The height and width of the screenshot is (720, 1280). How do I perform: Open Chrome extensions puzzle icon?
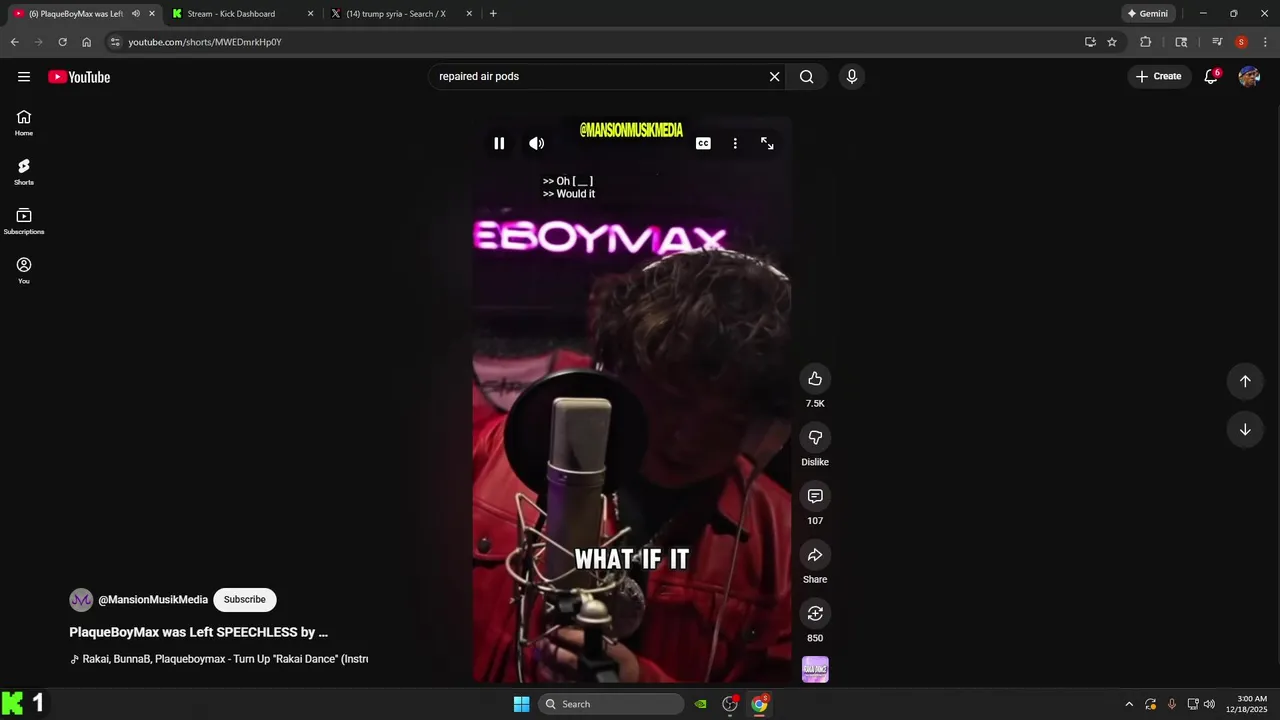coord(1146,42)
